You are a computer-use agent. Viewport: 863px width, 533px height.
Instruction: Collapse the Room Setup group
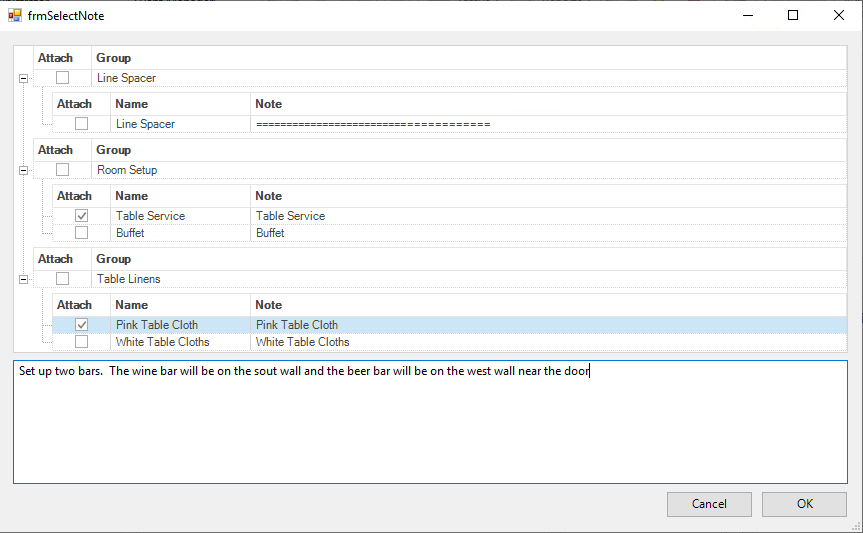pyautogui.click(x=23, y=170)
